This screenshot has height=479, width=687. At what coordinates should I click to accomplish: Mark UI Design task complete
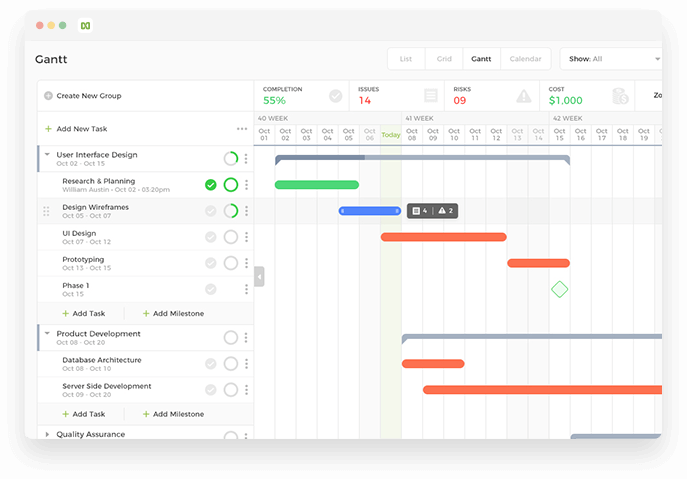tap(211, 237)
